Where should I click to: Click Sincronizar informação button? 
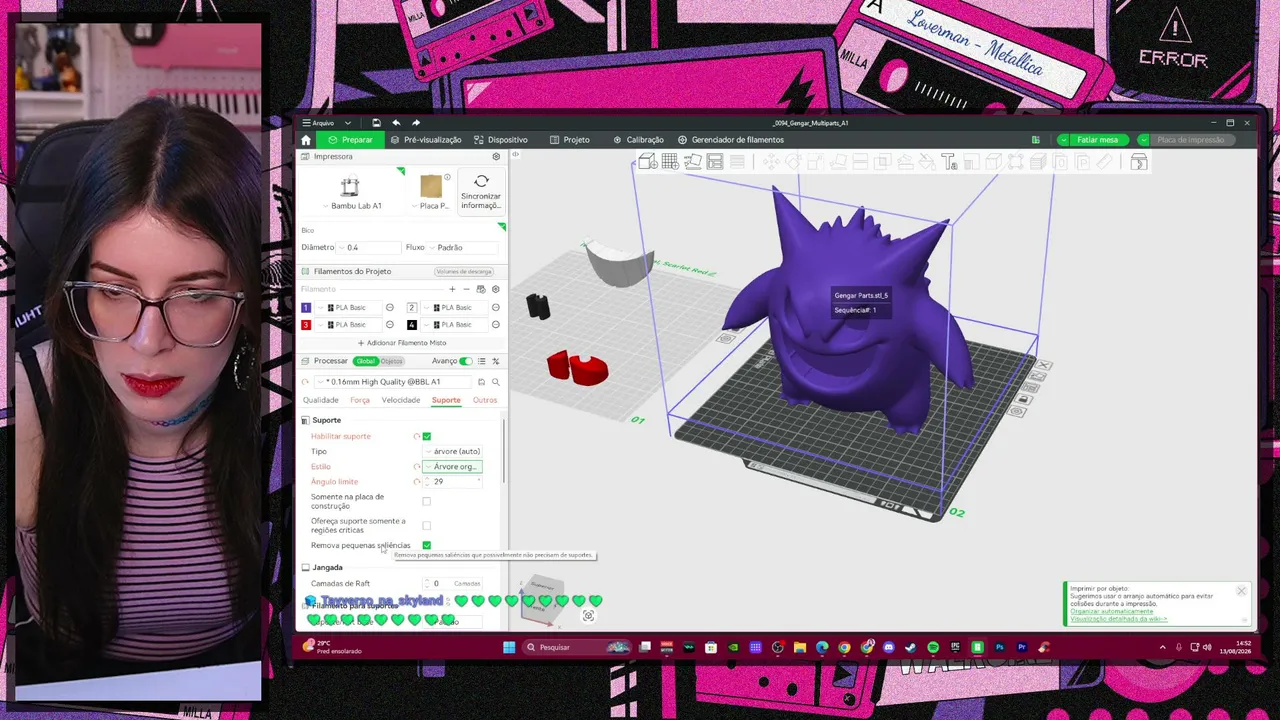coord(481,191)
